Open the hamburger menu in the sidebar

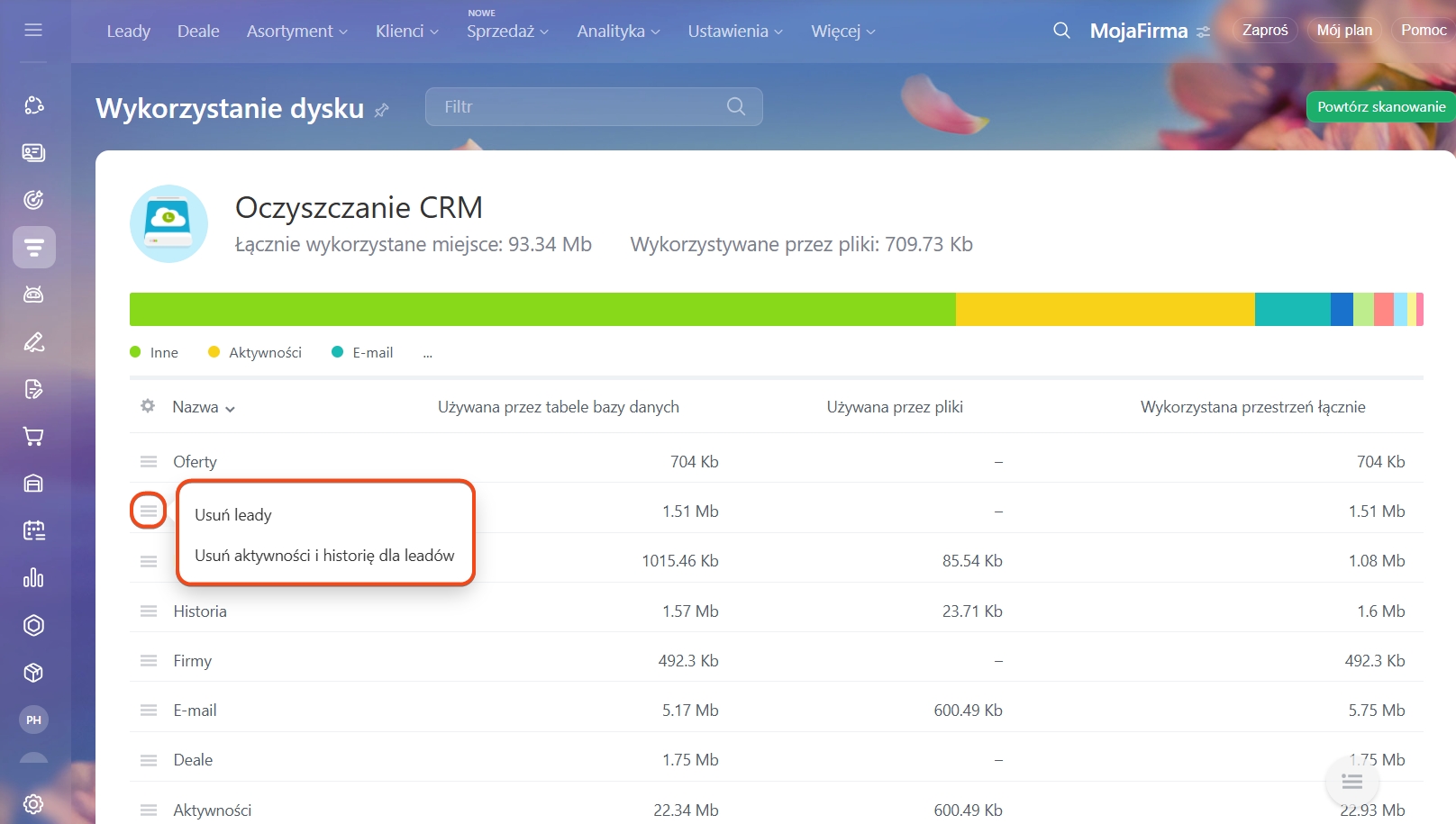point(33,31)
